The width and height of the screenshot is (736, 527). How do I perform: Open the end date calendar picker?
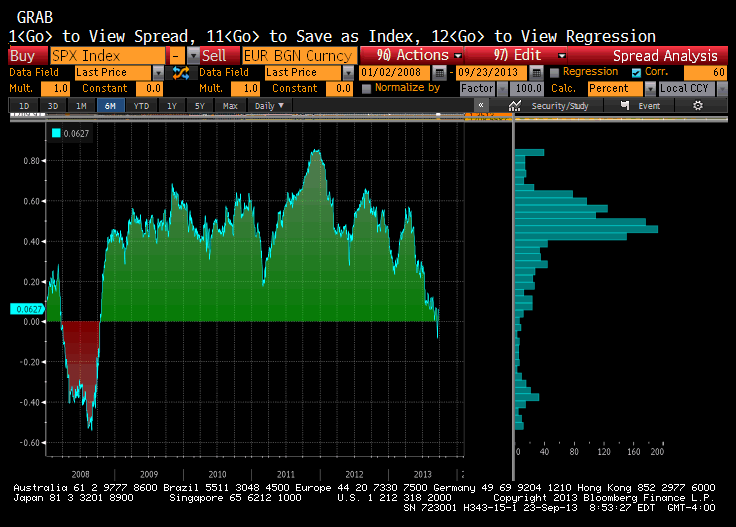point(536,73)
